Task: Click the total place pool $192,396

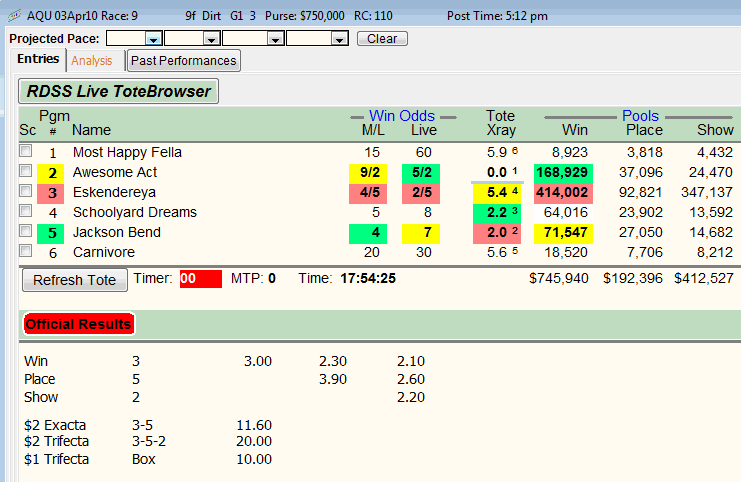Action: (x=632, y=278)
